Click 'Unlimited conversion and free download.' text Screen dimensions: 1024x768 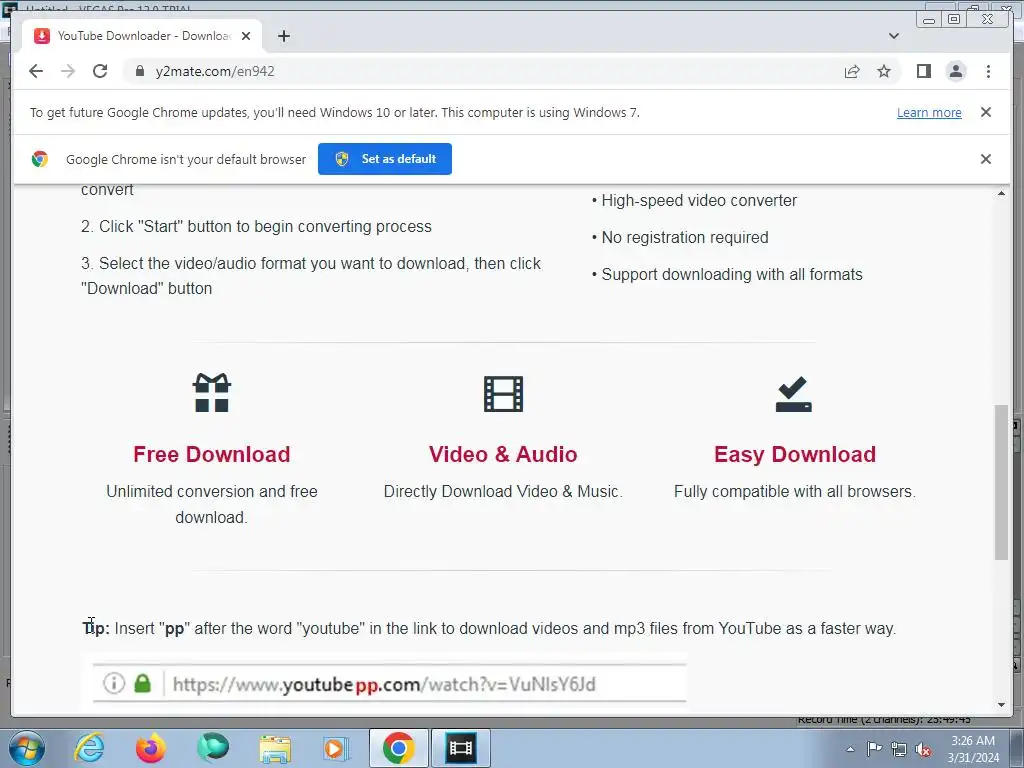pos(212,504)
